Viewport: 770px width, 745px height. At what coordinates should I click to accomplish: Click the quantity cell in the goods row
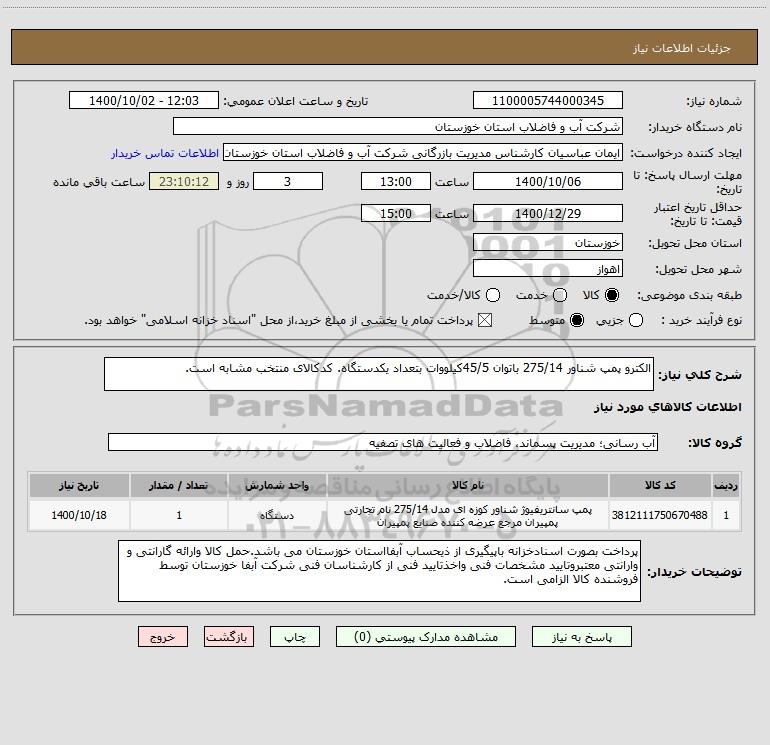pyautogui.click(x=179, y=515)
